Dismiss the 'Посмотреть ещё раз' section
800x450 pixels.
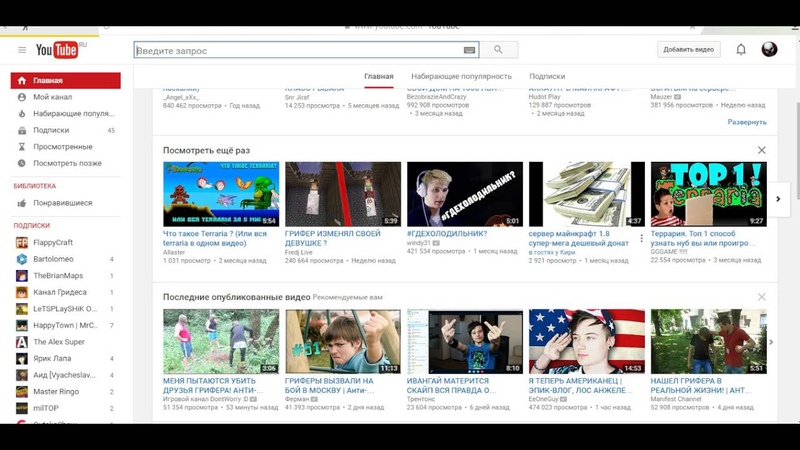pyautogui.click(x=761, y=150)
